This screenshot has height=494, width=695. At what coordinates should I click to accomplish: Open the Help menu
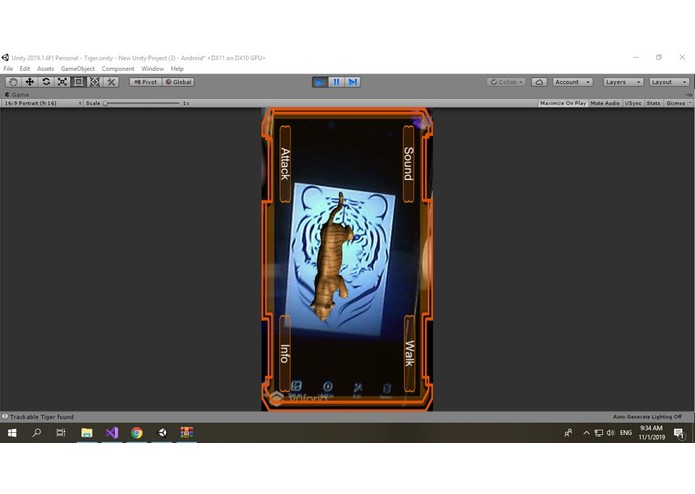point(177,69)
